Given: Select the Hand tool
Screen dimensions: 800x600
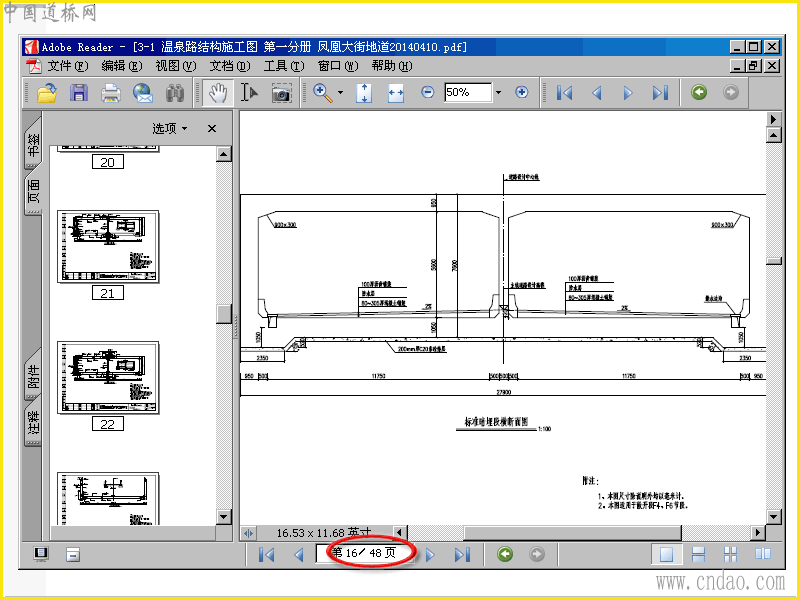Looking at the screenshot, I should [x=218, y=93].
